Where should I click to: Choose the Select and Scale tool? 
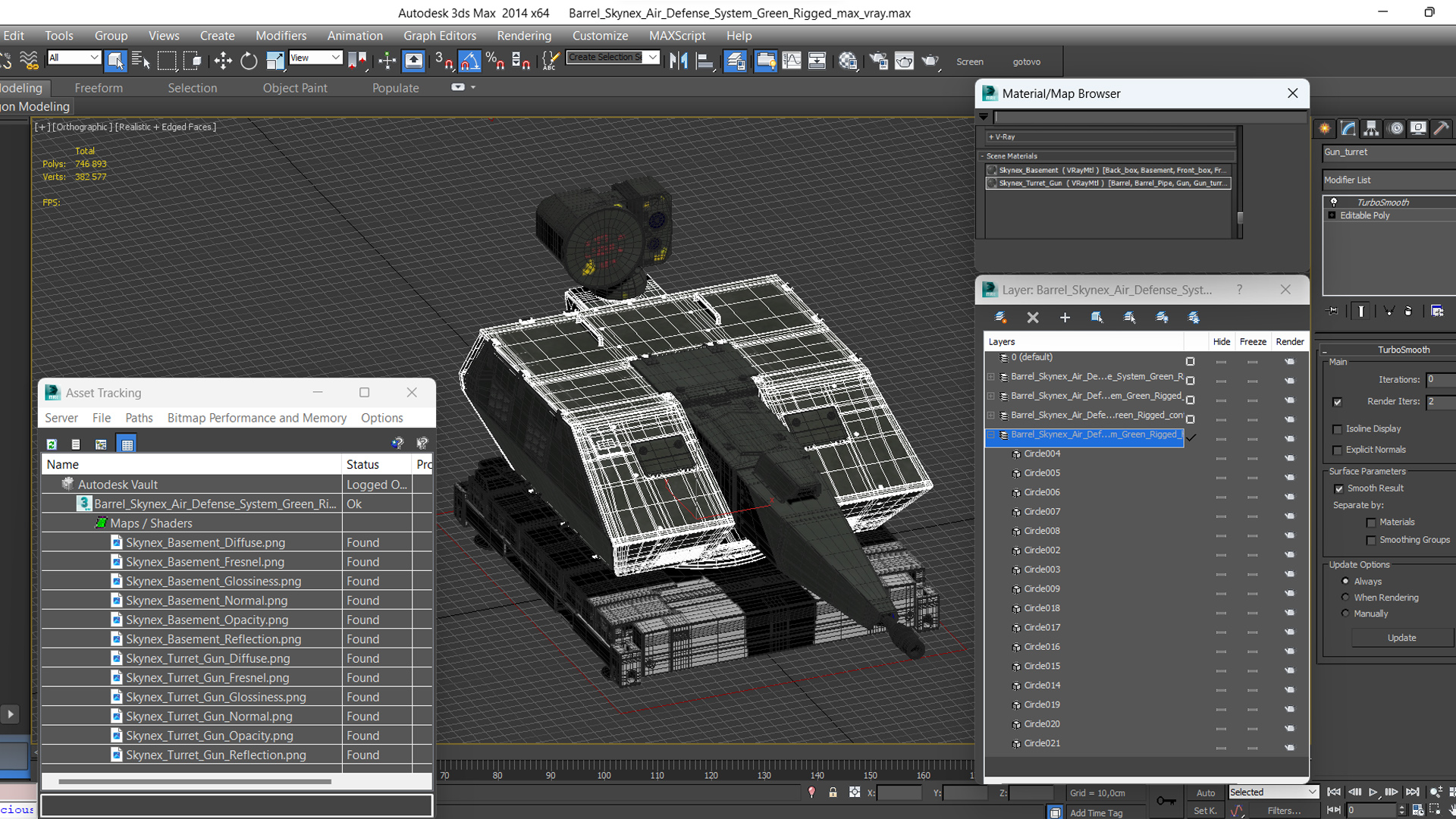pos(275,61)
